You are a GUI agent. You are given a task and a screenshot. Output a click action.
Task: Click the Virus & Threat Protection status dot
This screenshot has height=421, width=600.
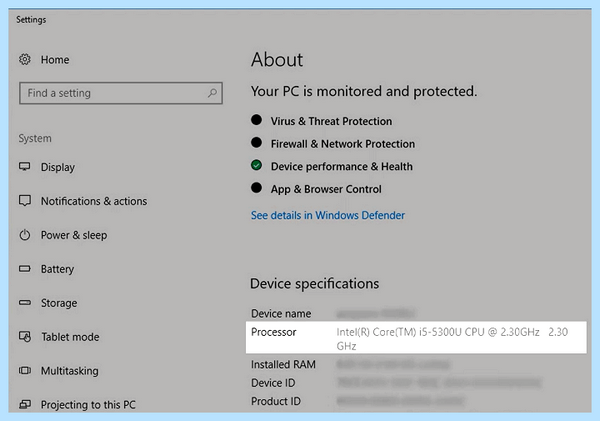(256, 120)
